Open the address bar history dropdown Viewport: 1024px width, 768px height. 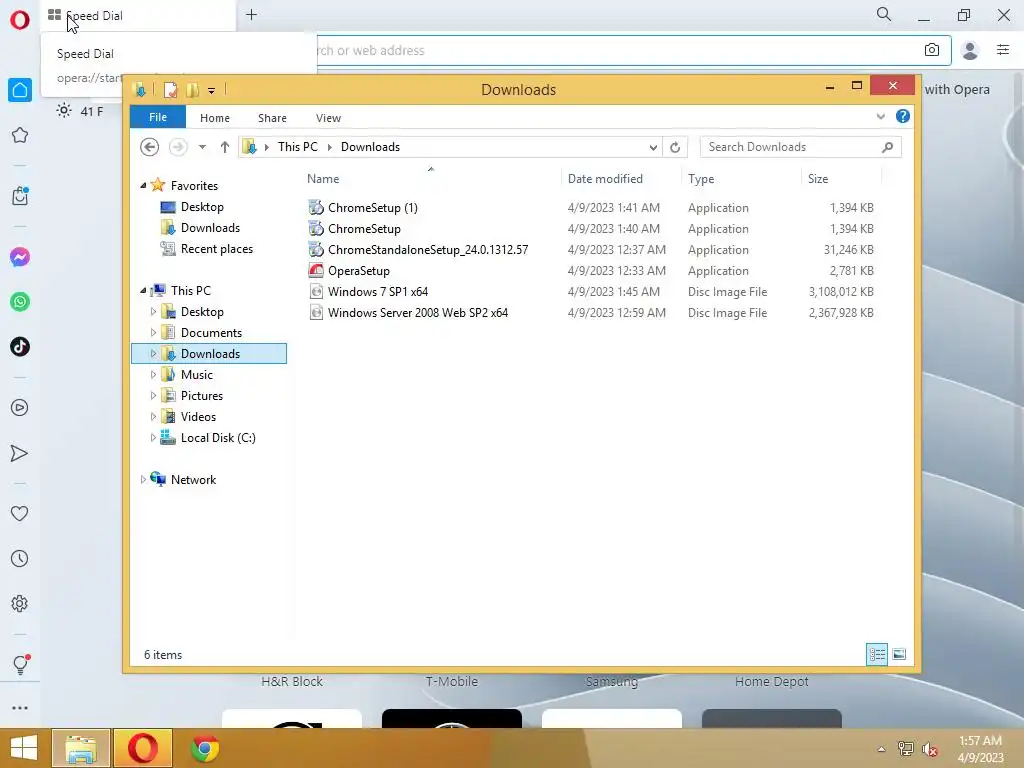coord(653,148)
